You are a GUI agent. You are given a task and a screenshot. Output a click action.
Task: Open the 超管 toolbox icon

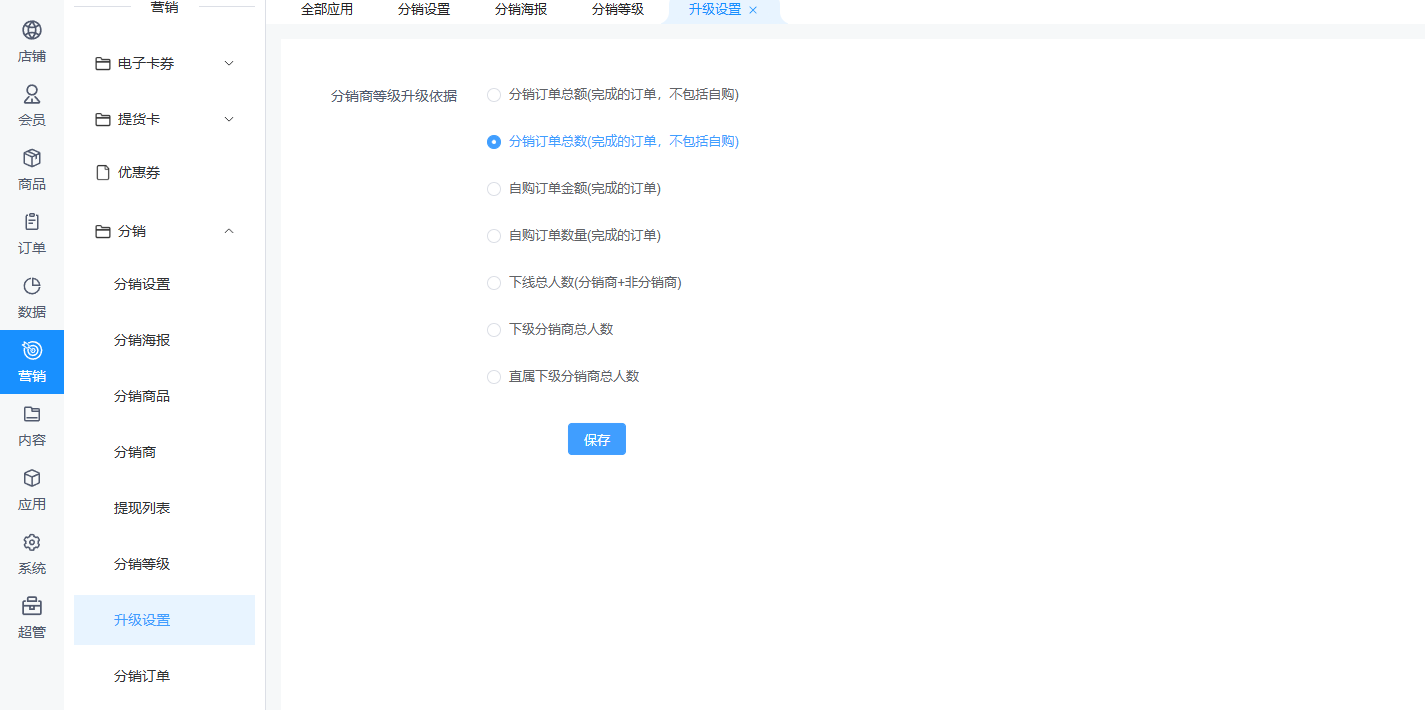pos(32,606)
